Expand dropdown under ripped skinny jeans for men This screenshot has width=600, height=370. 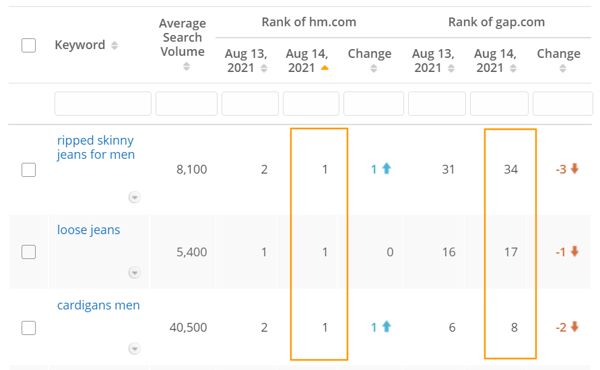(x=134, y=197)
